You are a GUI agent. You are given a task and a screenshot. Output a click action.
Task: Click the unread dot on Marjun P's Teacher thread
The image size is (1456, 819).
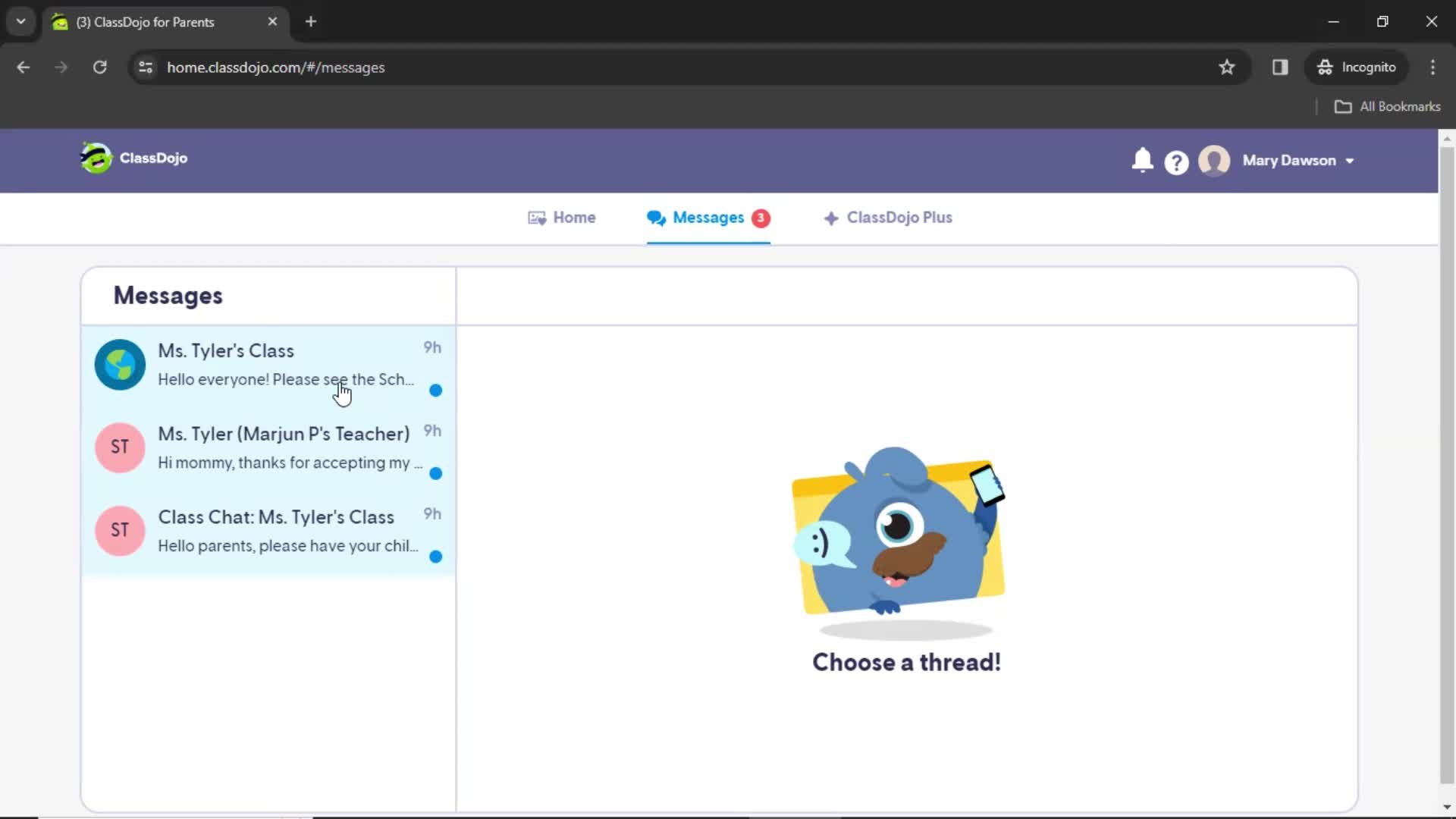click(435, 474)
